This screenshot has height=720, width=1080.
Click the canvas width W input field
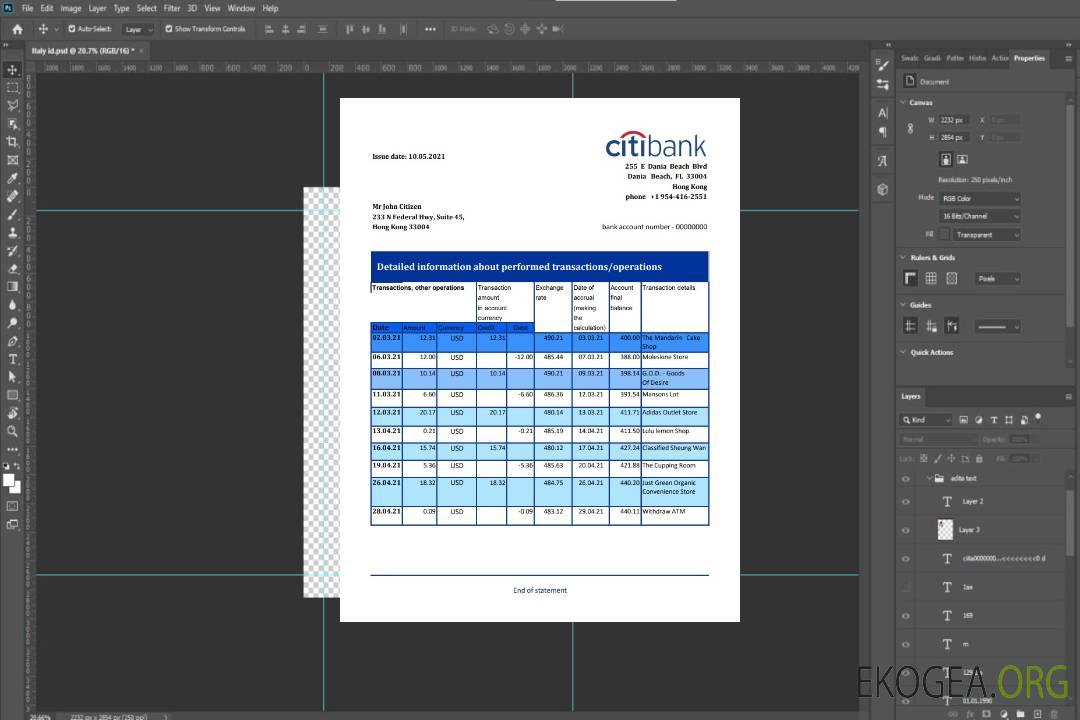pyautogui.click(x=955, y=120)
